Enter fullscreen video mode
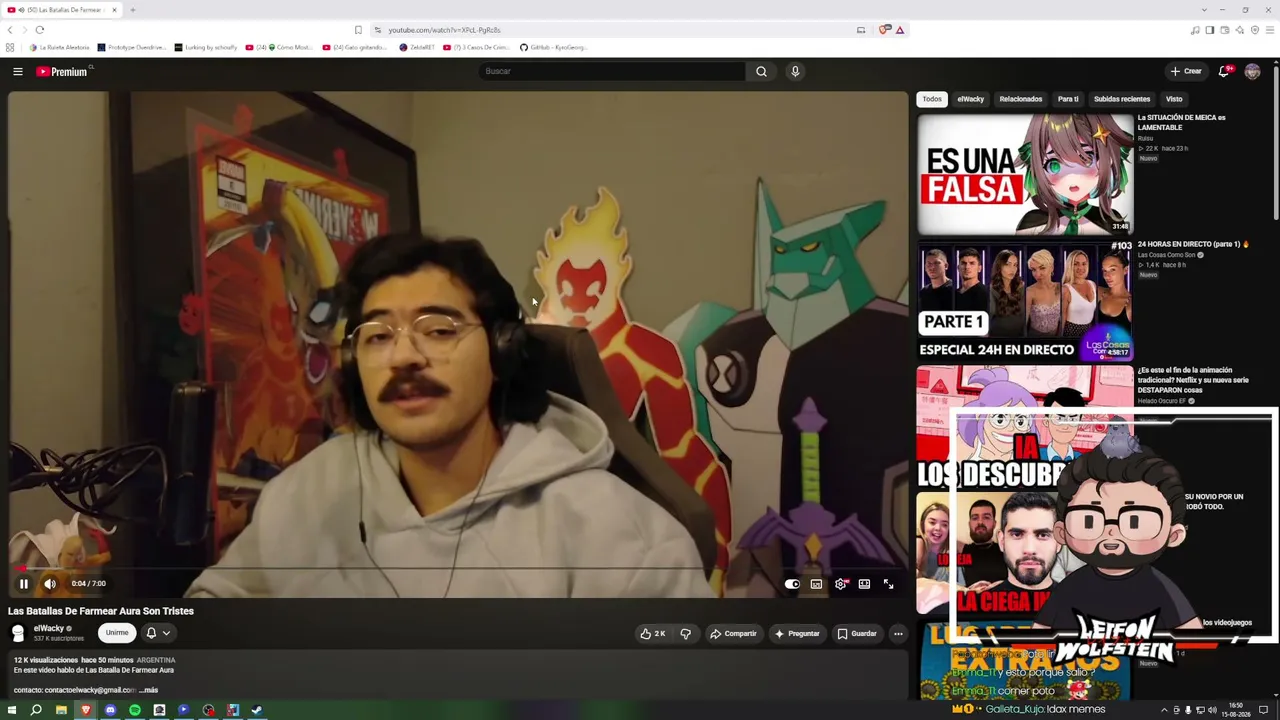Viewport: 1280px width, 720px height. (888, 584)
